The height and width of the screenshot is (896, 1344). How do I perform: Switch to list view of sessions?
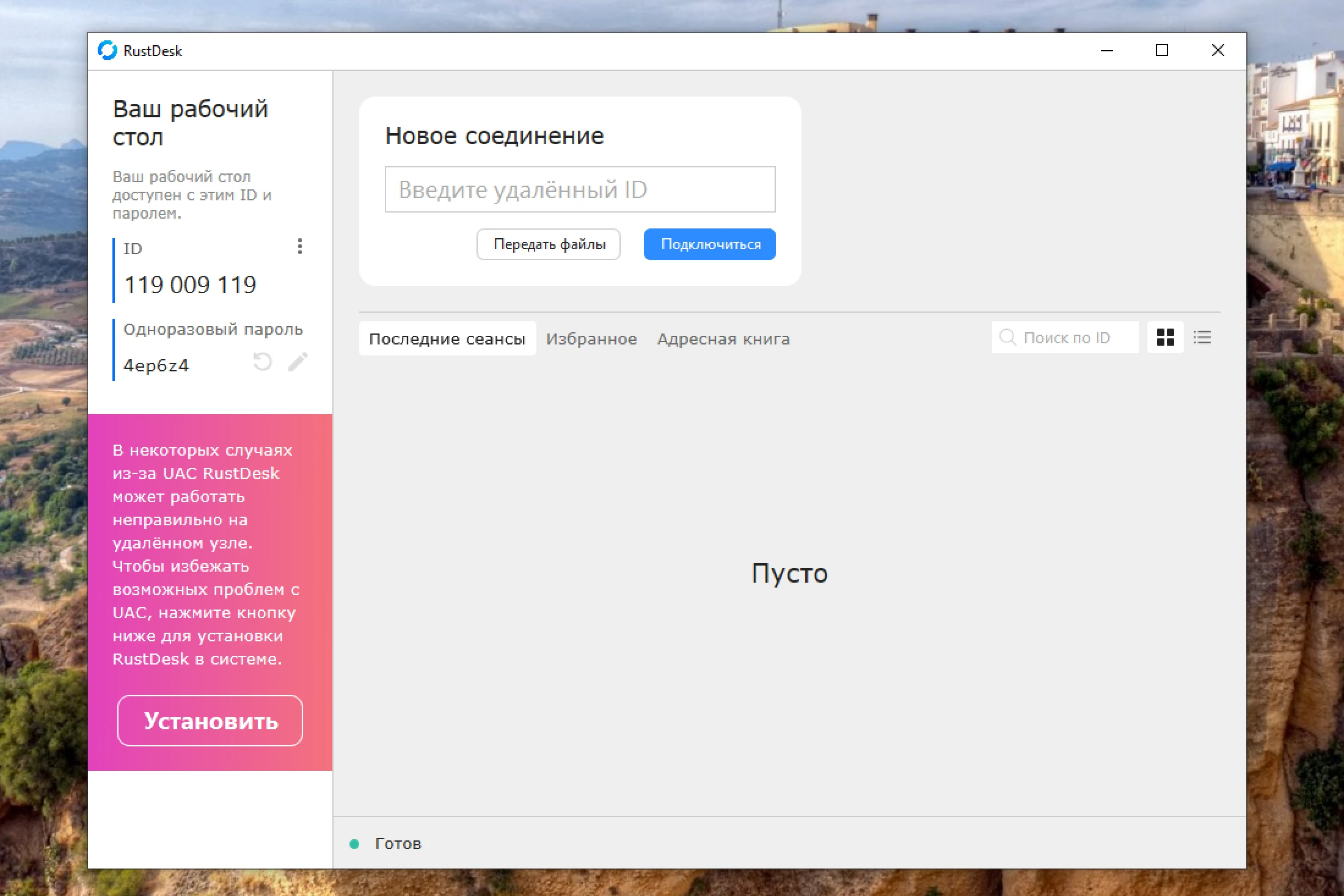click(1202, 337)
